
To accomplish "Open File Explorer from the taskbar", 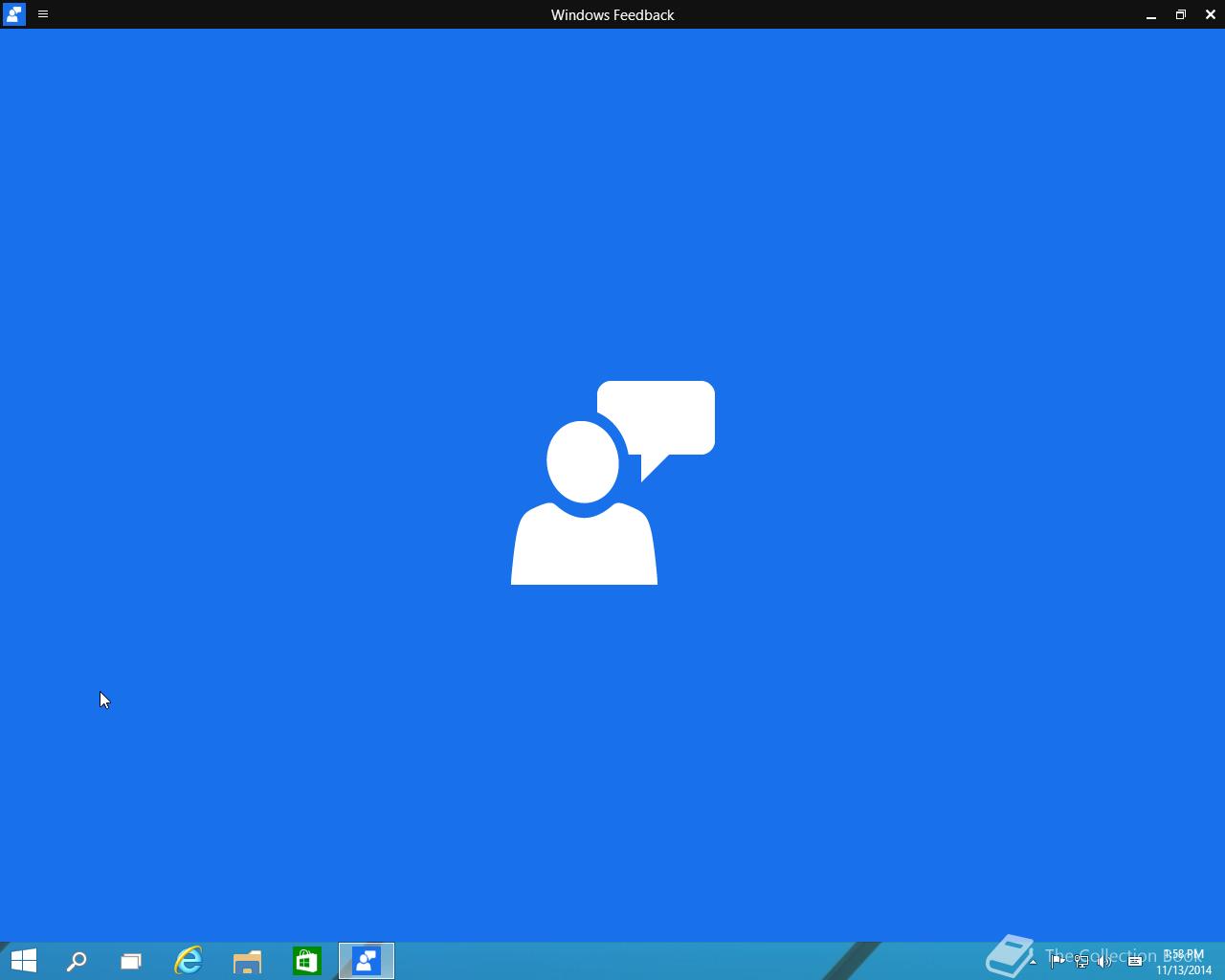I will pyautogui.click(x=248, y=961).
